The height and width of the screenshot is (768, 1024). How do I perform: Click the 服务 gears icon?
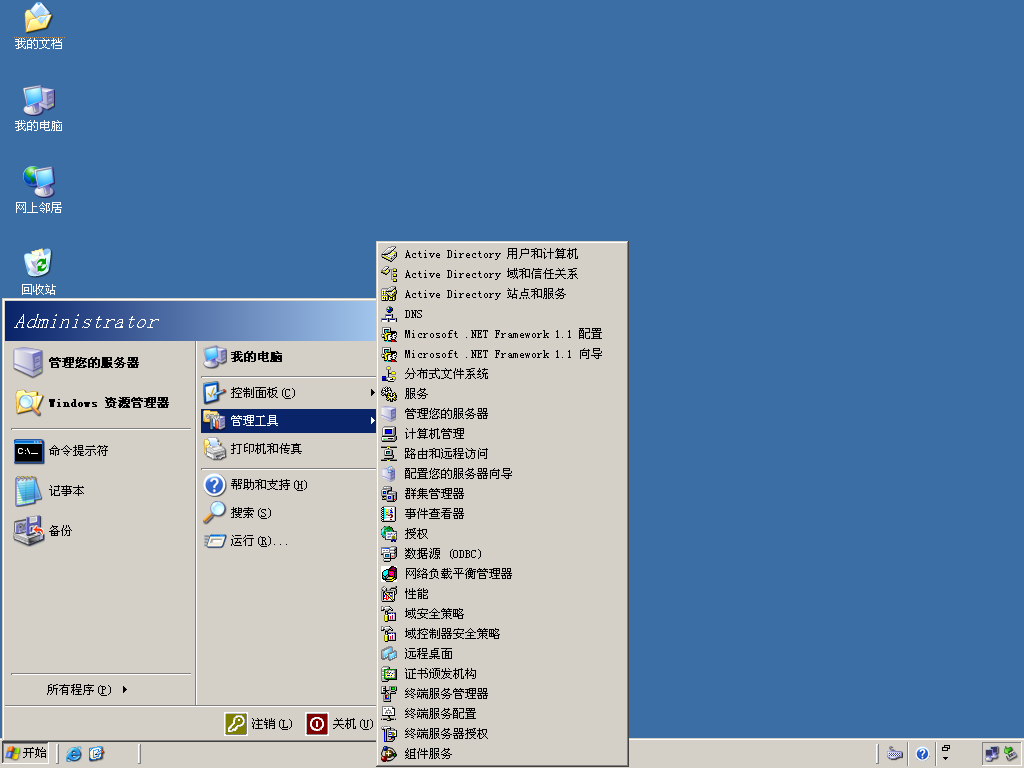(x=389, y=394)
